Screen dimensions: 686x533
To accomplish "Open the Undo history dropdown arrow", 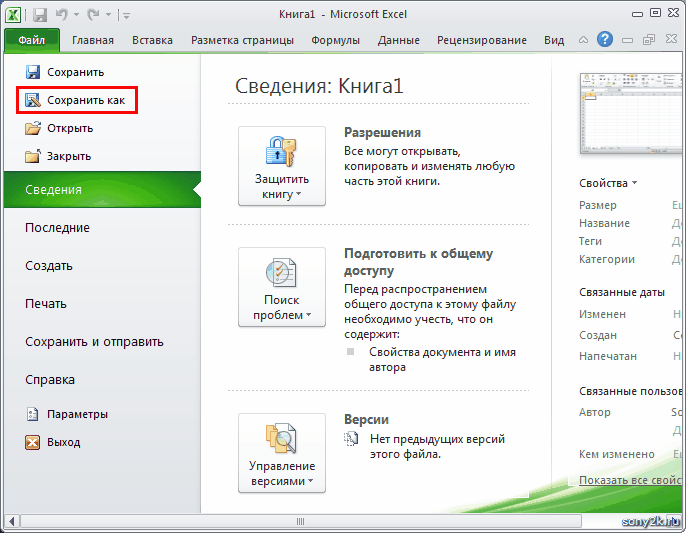I will [76, 15].
